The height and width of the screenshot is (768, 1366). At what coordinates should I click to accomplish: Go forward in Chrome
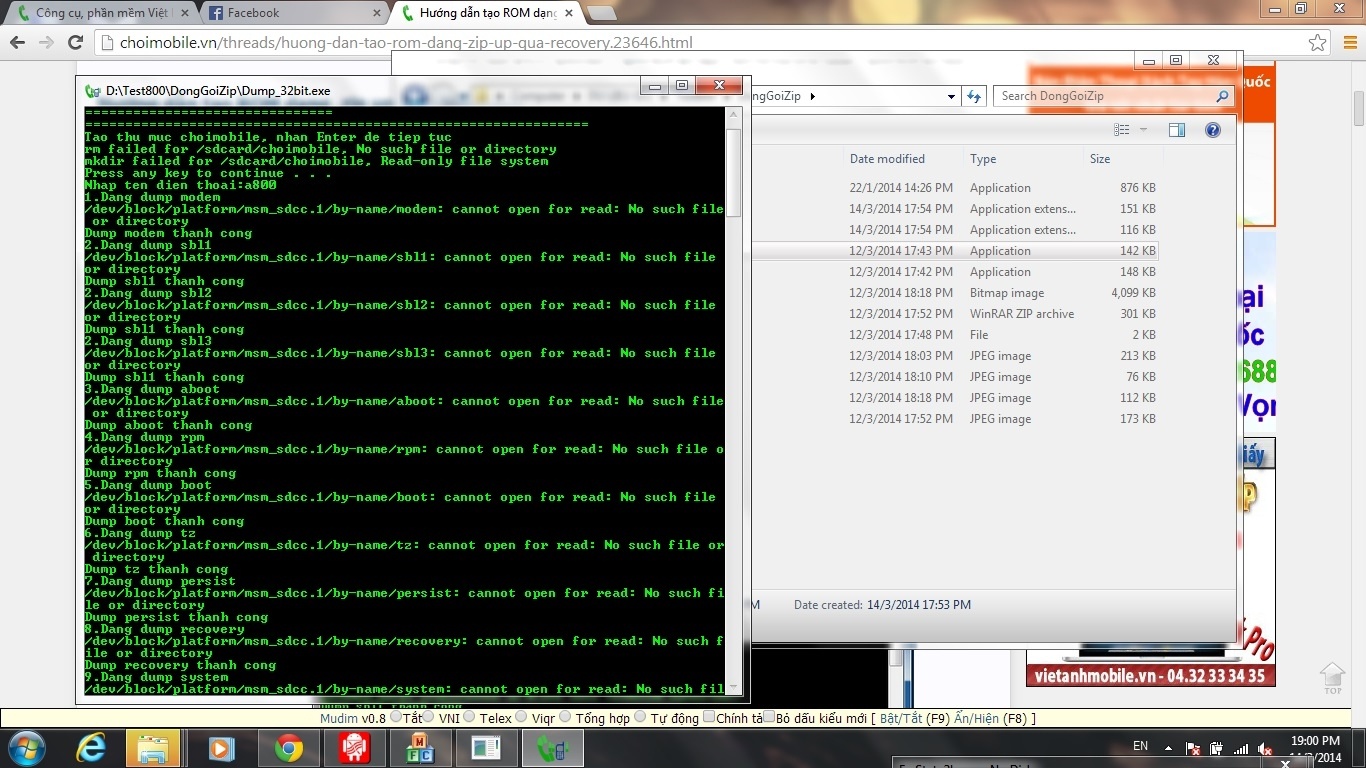(x=46, y=43)
